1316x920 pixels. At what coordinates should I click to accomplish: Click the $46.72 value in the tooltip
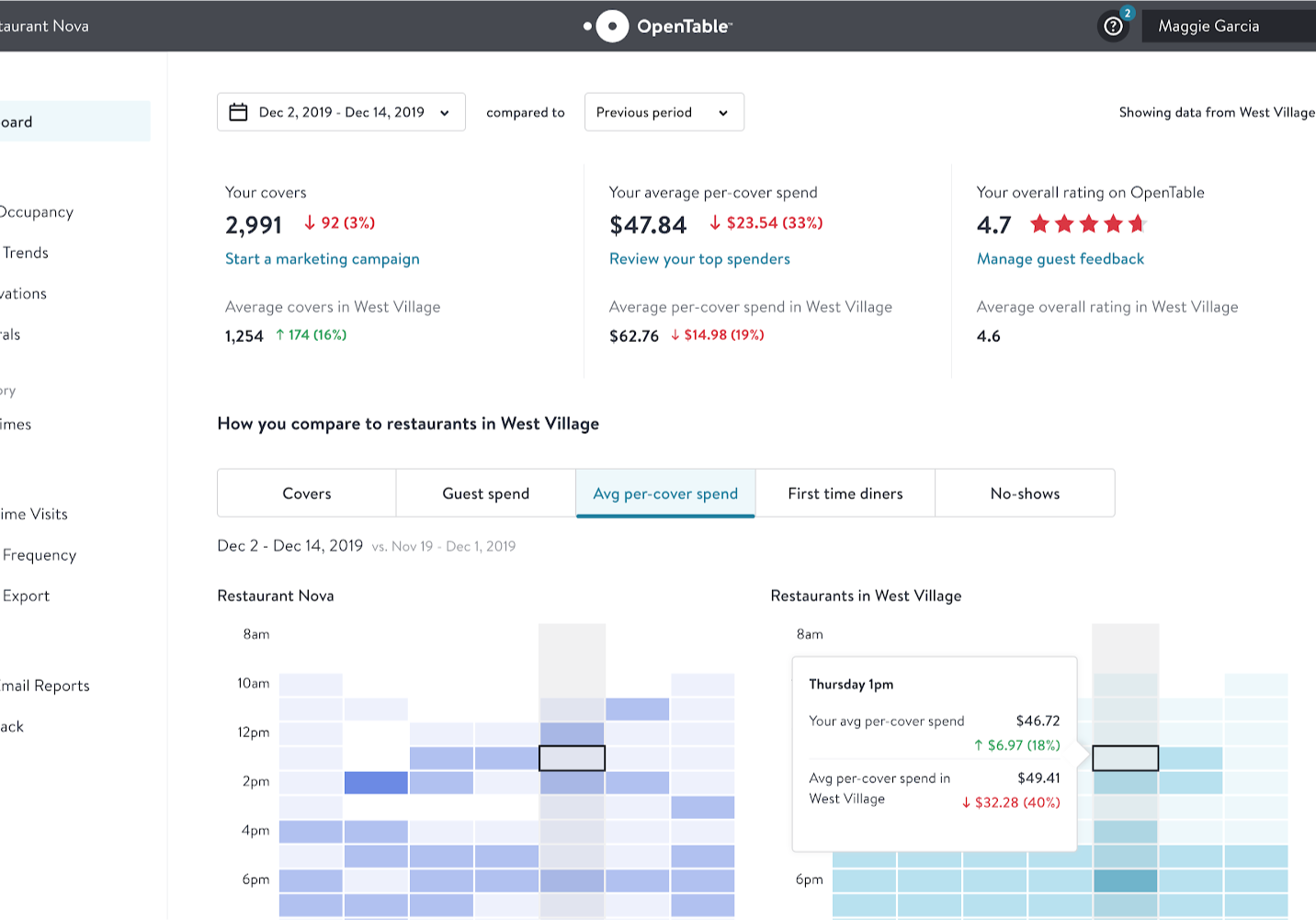click(1038, 721)
